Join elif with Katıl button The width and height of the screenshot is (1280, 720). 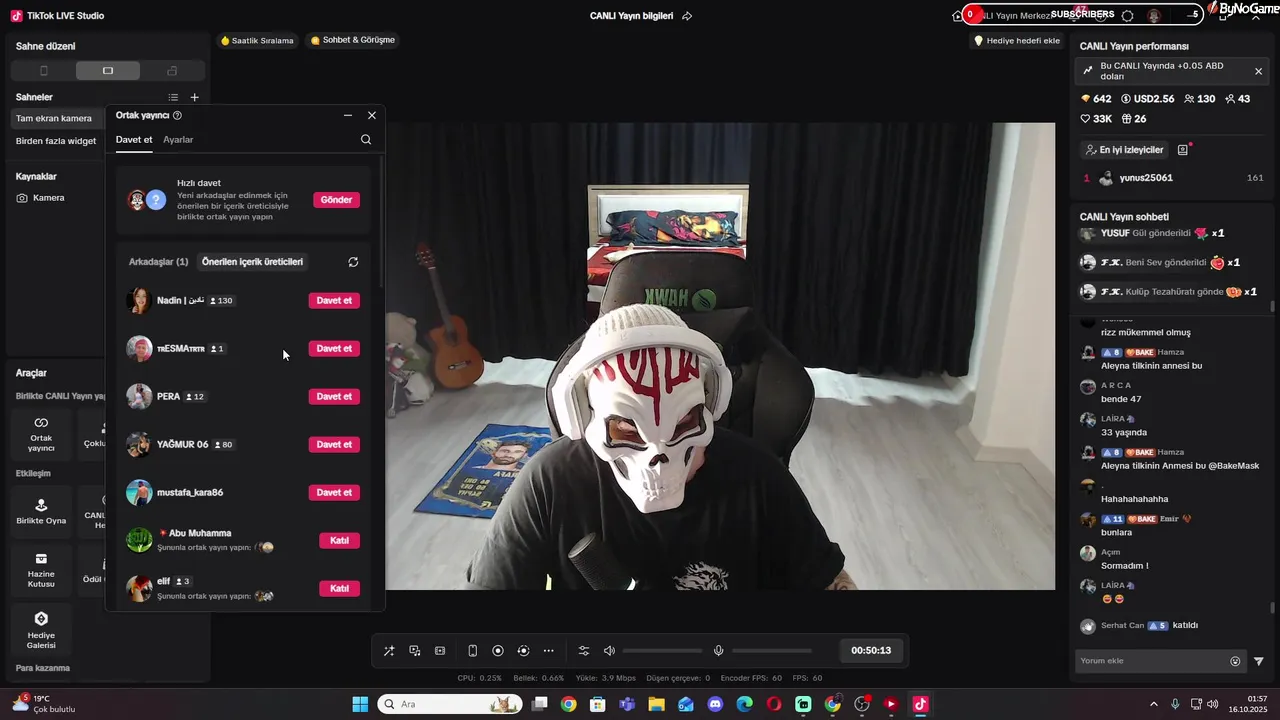339,589
